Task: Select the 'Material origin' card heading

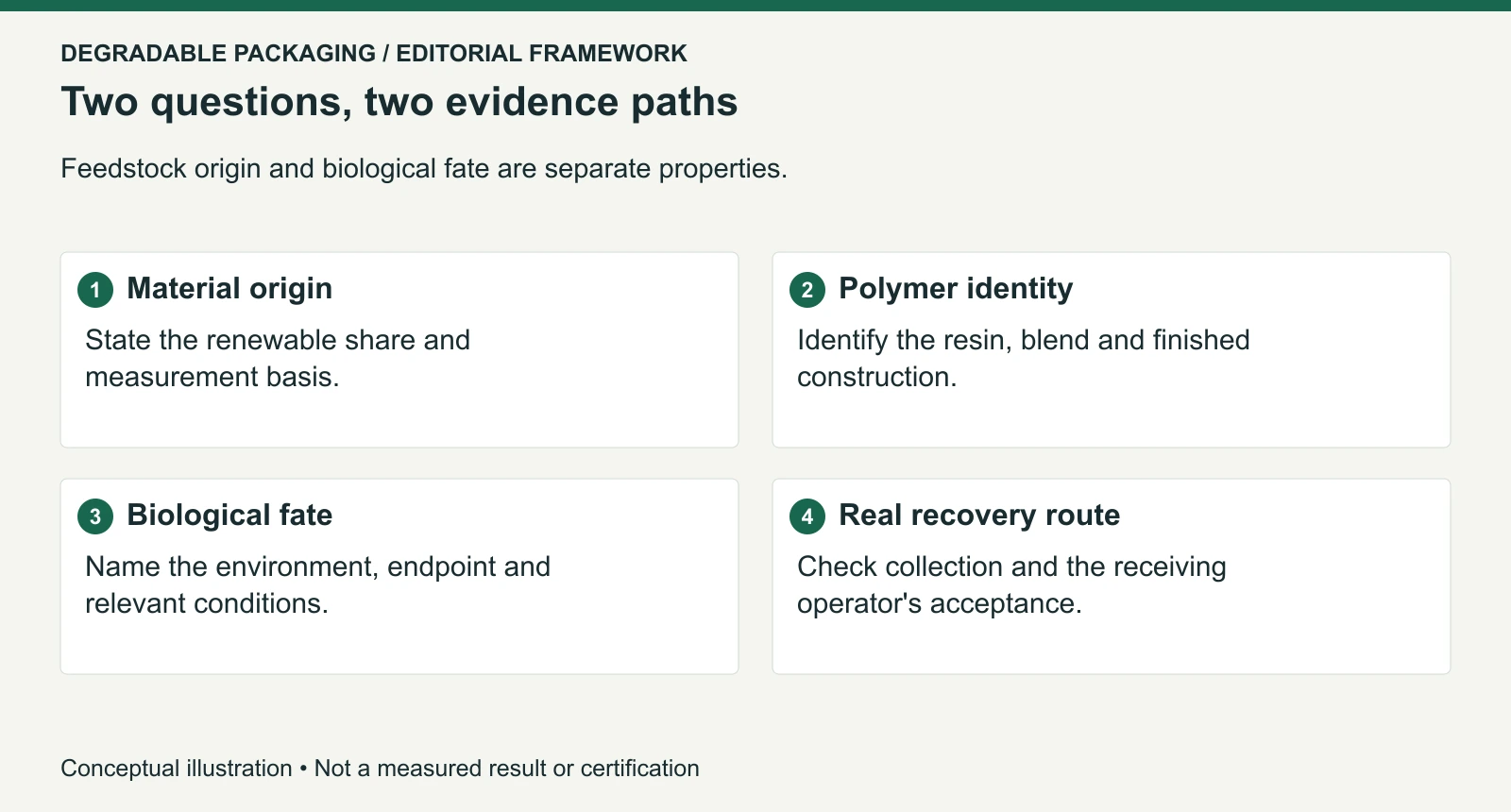Action: click(x=229, y=288)
